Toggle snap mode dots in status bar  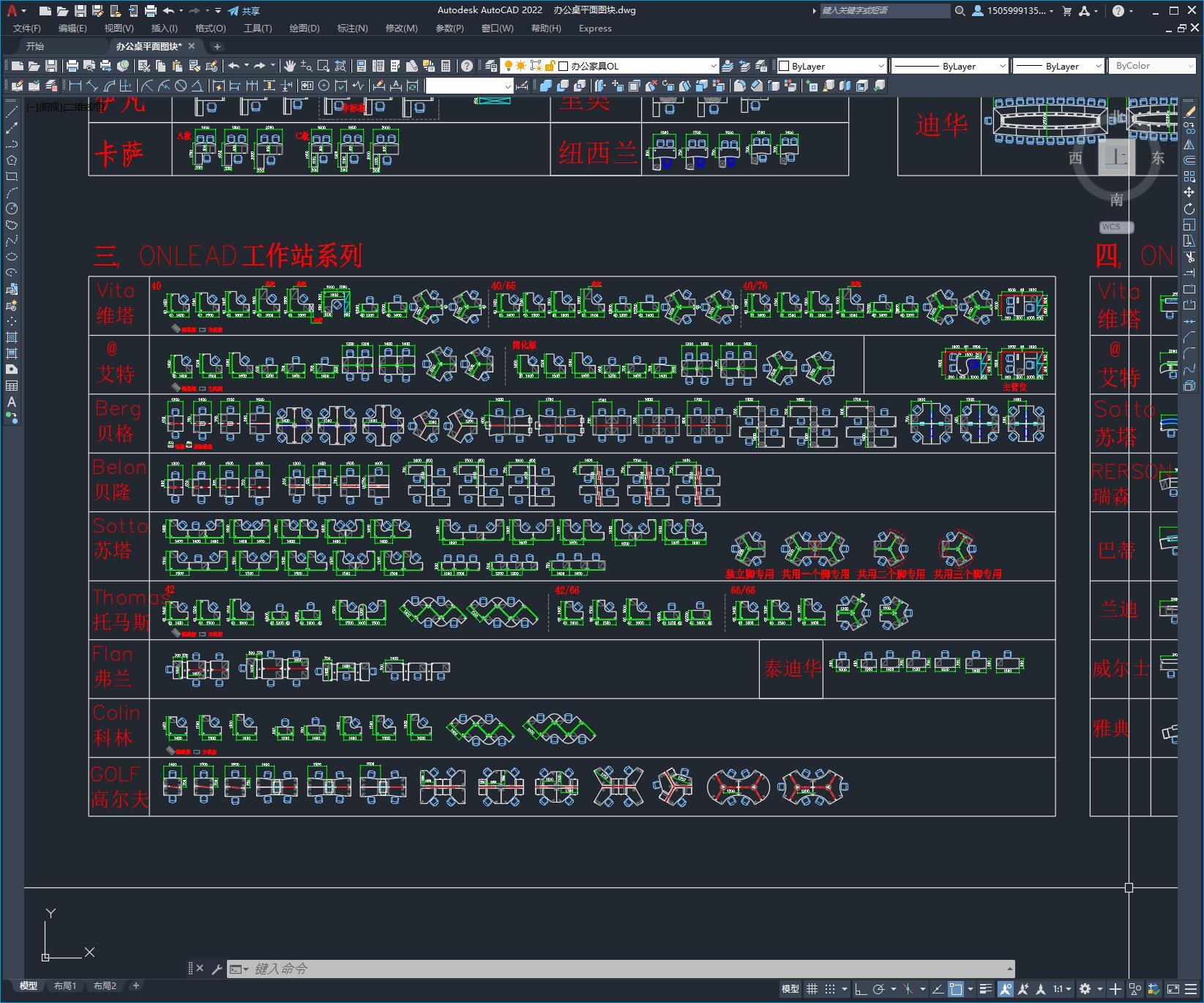pos(830,989)
